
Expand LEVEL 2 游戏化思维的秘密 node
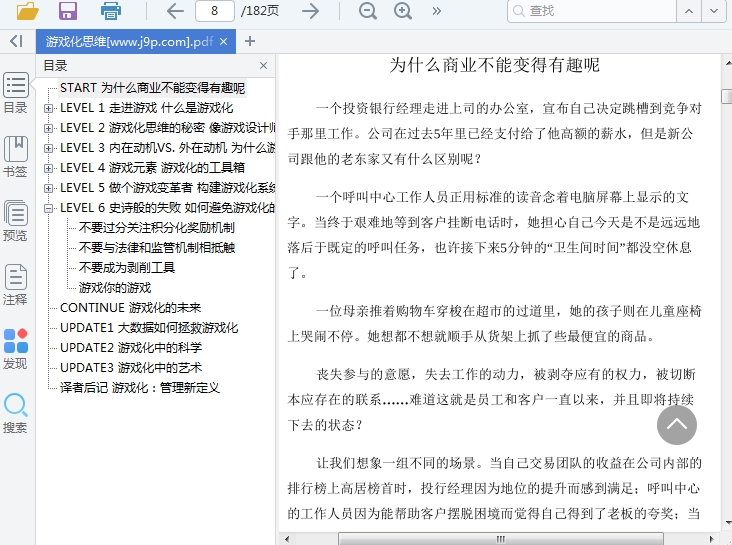pos(48,128)
